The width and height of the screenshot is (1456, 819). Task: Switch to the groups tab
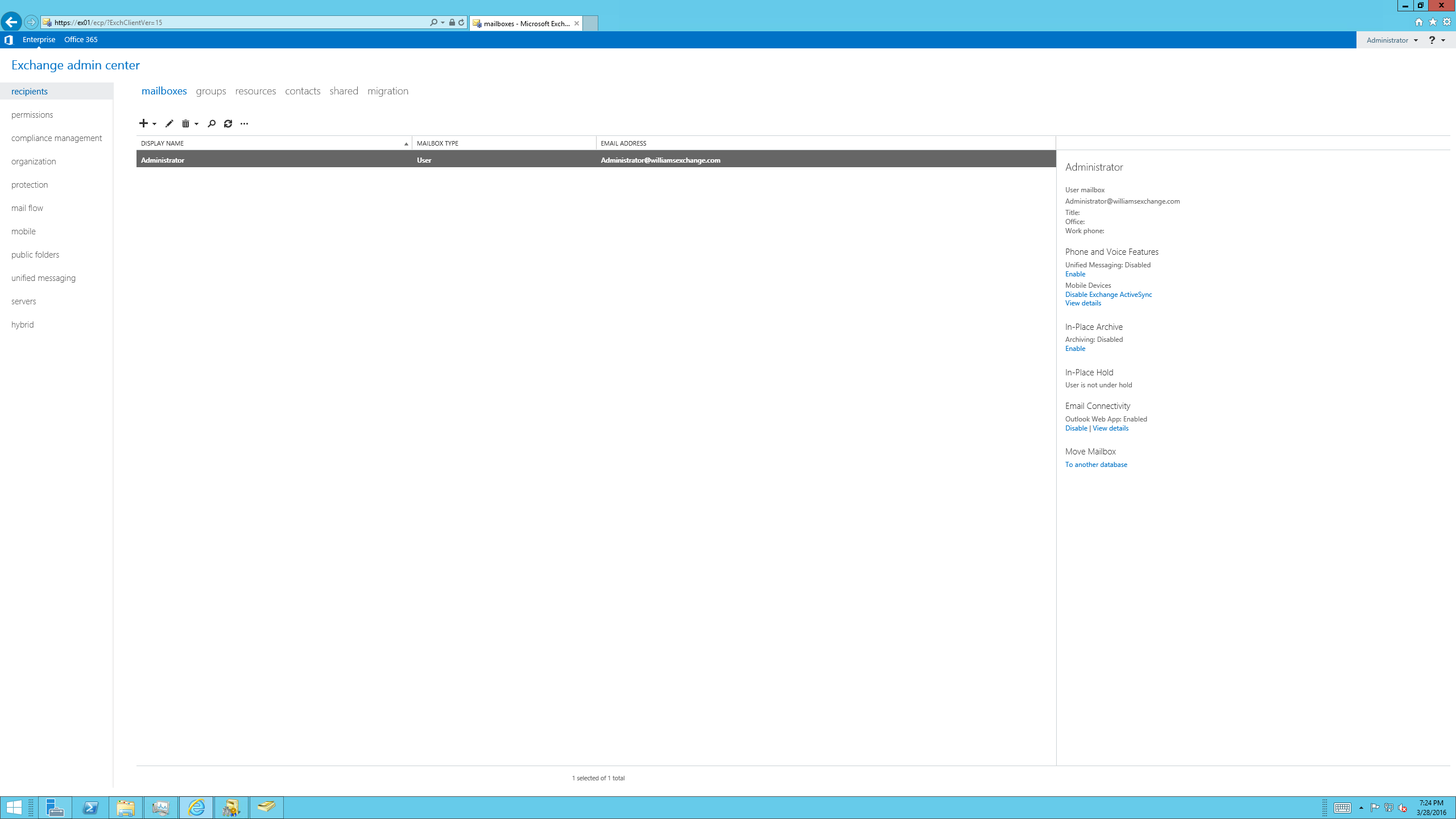pos(210,90)
